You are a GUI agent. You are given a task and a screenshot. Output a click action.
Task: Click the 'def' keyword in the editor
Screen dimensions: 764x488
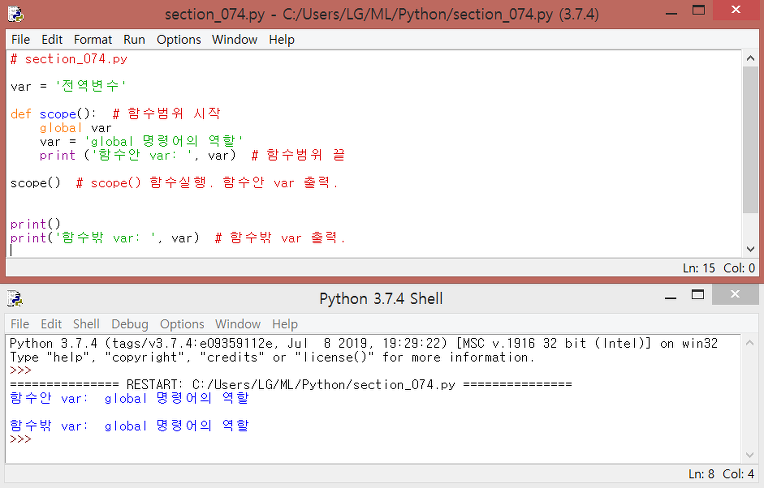(20, 114)
